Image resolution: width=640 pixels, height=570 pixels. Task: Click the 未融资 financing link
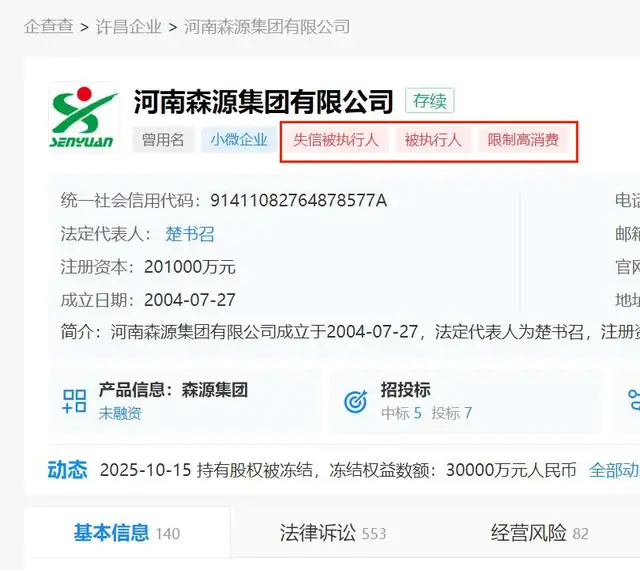[x=120, y=413]
